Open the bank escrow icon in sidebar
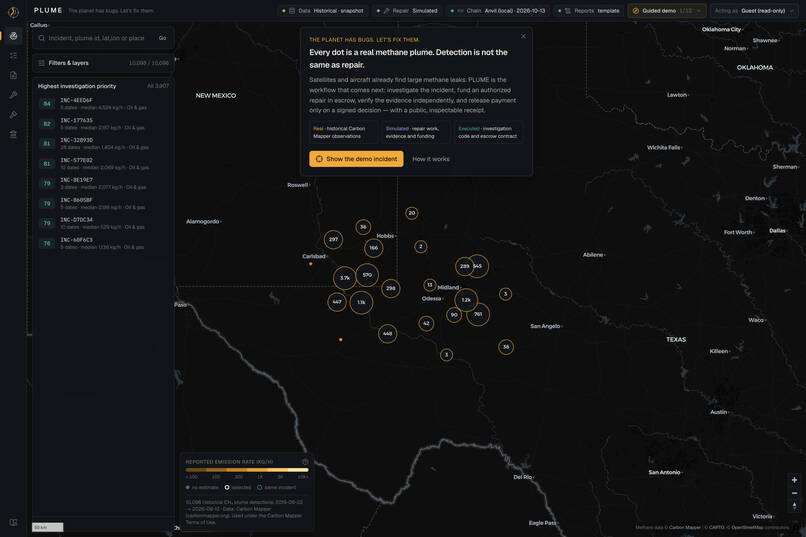This screenshot has height=537, width=806. click(13, 134)
